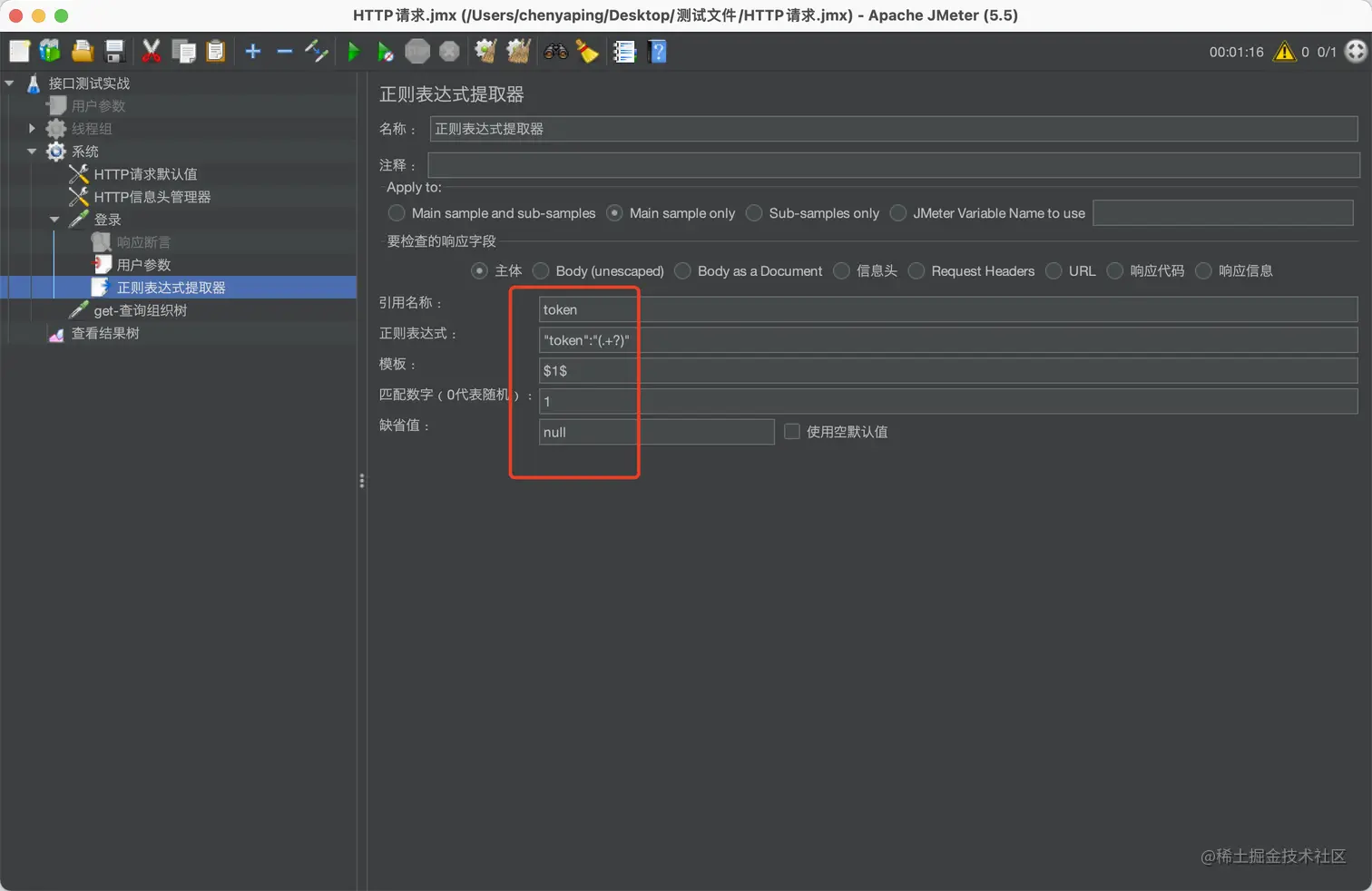Screen dimensions: 1372x891
Task: Click the 匹配数字 match number field
Action: (948, 401)
